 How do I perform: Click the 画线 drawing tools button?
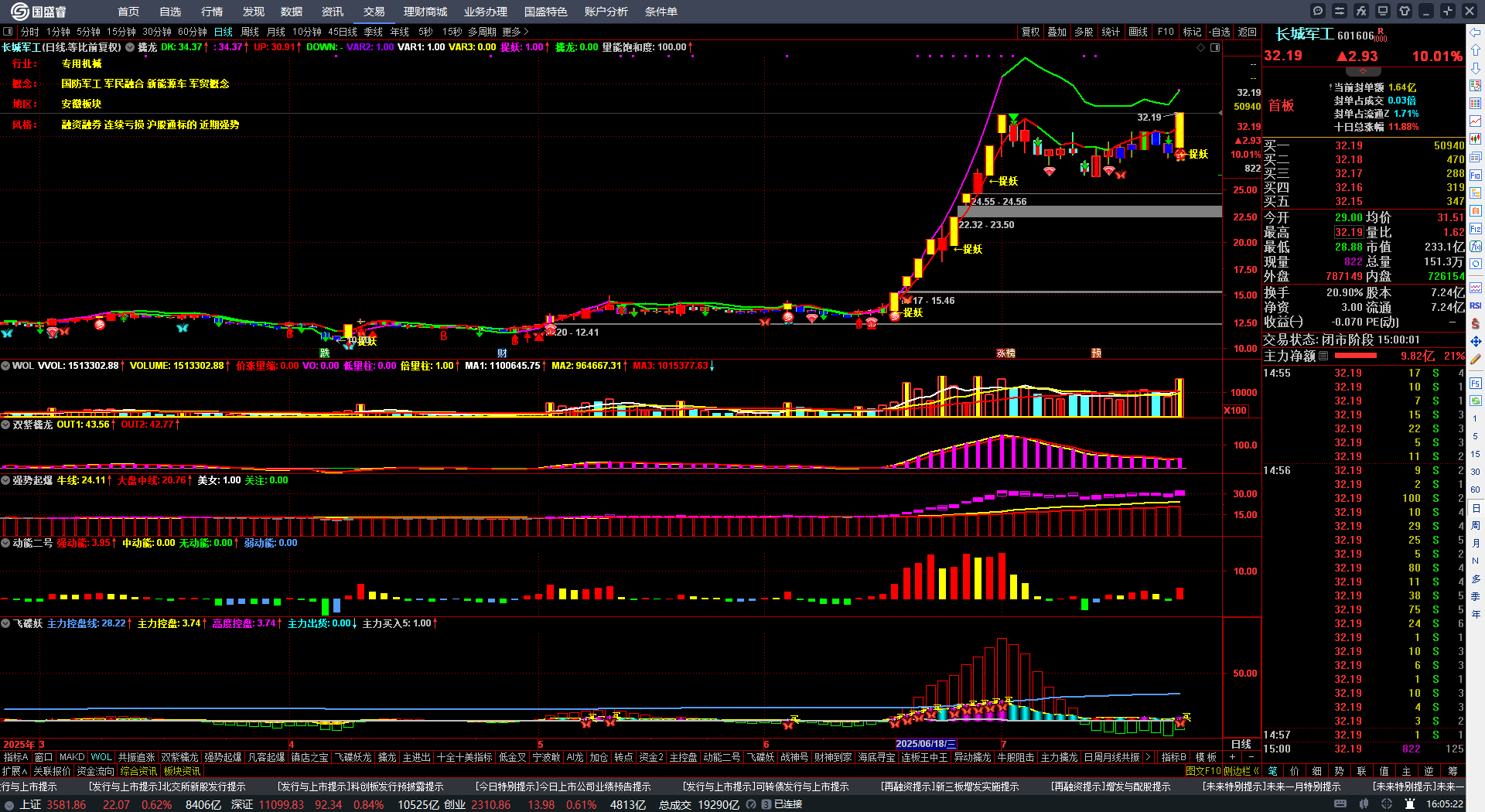tap(1138, 32)
